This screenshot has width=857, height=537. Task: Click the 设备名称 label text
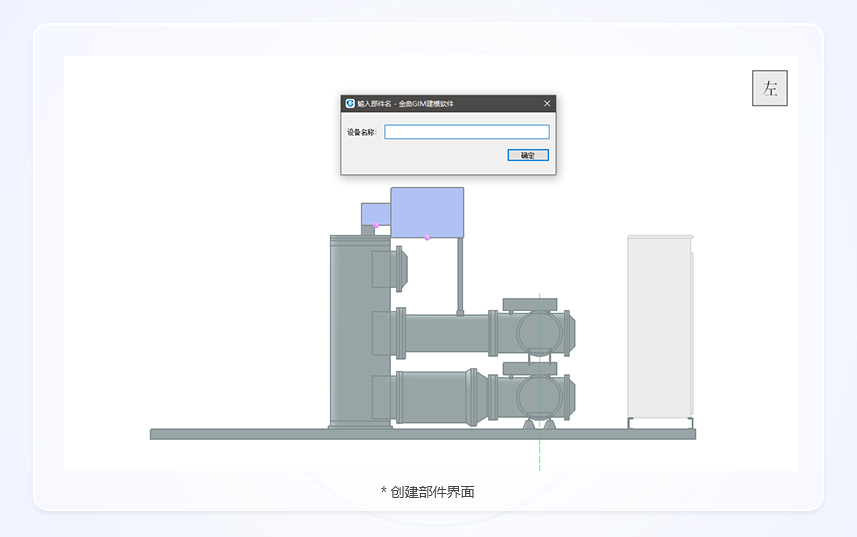(x=362, y=132)
